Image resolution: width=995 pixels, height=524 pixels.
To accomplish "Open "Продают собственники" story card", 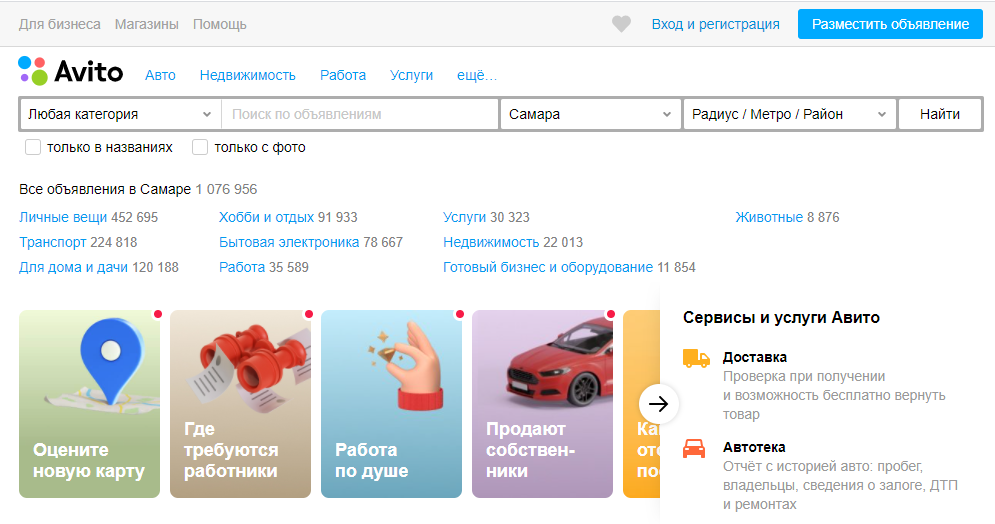I will [543, 403].
